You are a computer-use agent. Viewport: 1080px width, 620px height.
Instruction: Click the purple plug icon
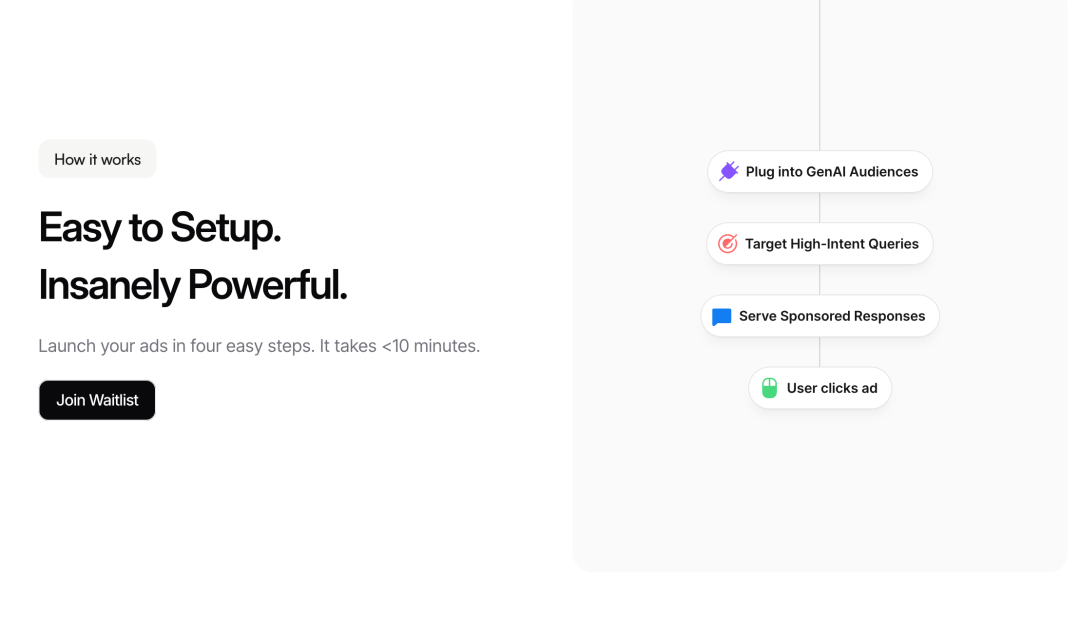click(729, 172)
